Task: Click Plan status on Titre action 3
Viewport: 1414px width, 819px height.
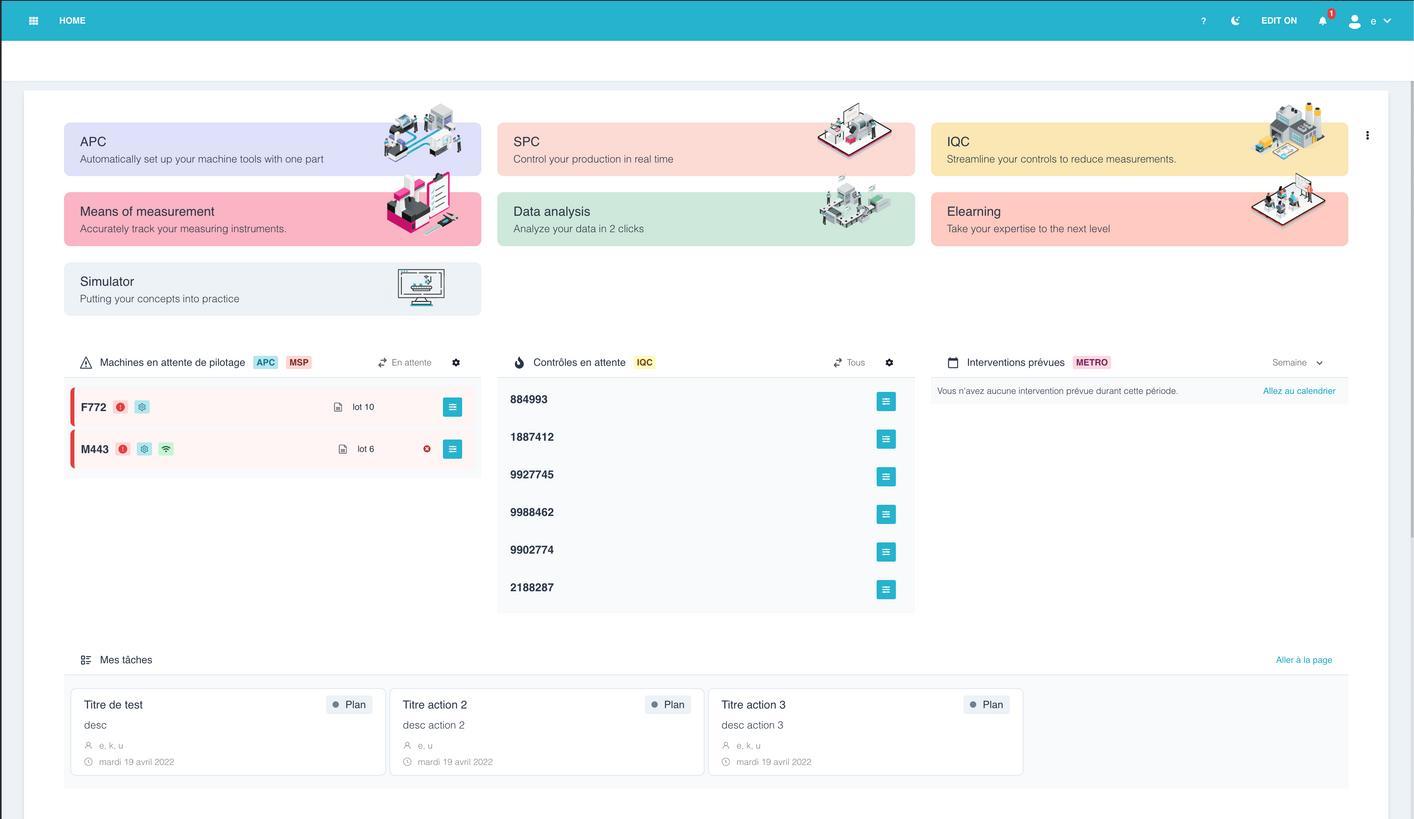Action: (x=986, y=705)
